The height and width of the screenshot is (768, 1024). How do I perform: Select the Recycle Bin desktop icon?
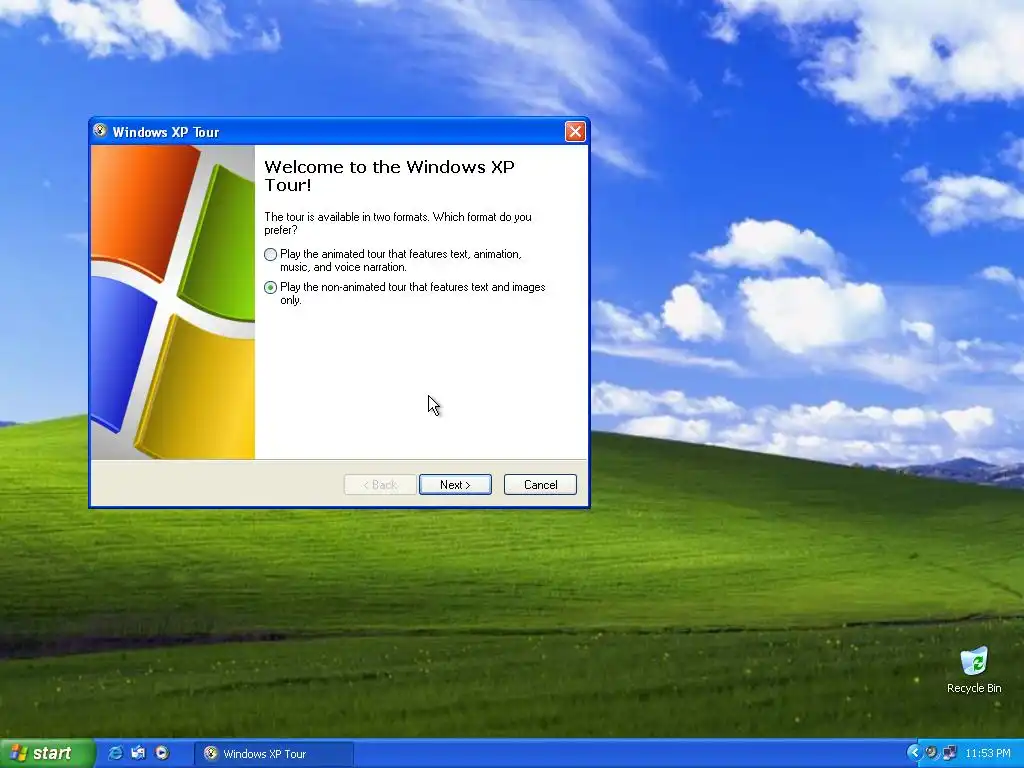[974, 670]
